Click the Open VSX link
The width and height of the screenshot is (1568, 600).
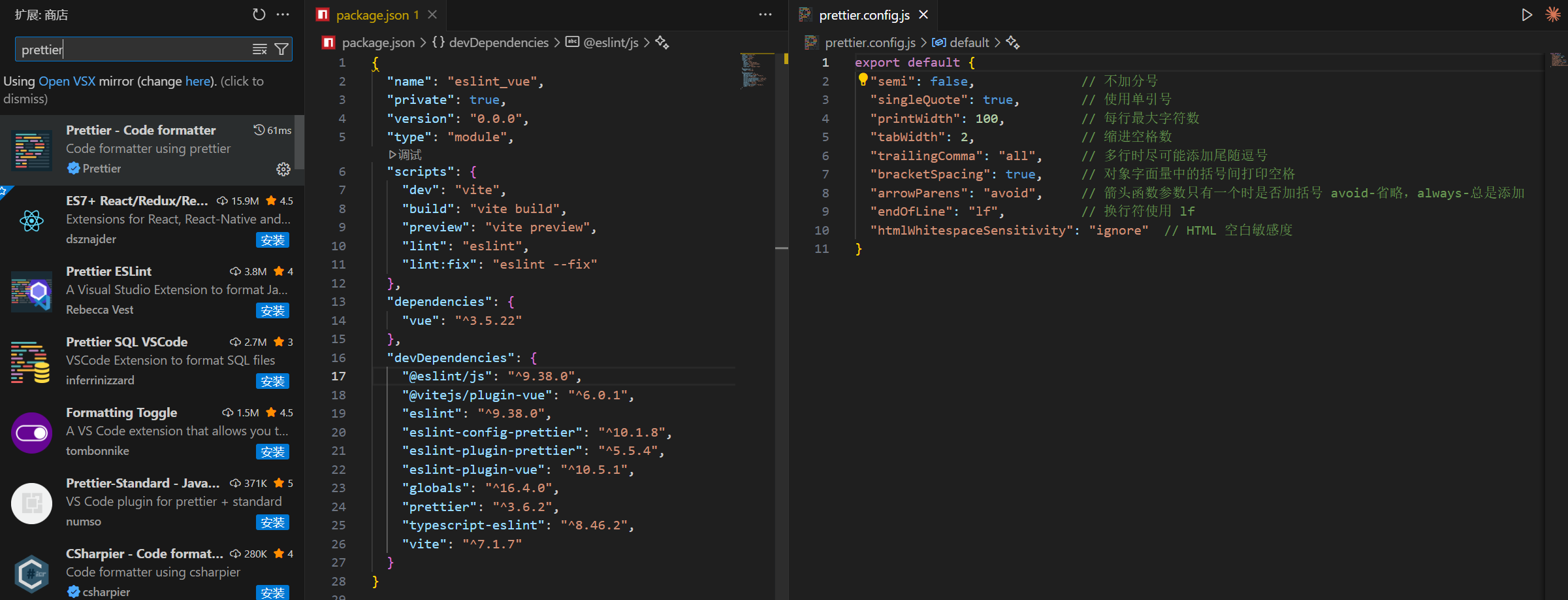click(67, 81)
